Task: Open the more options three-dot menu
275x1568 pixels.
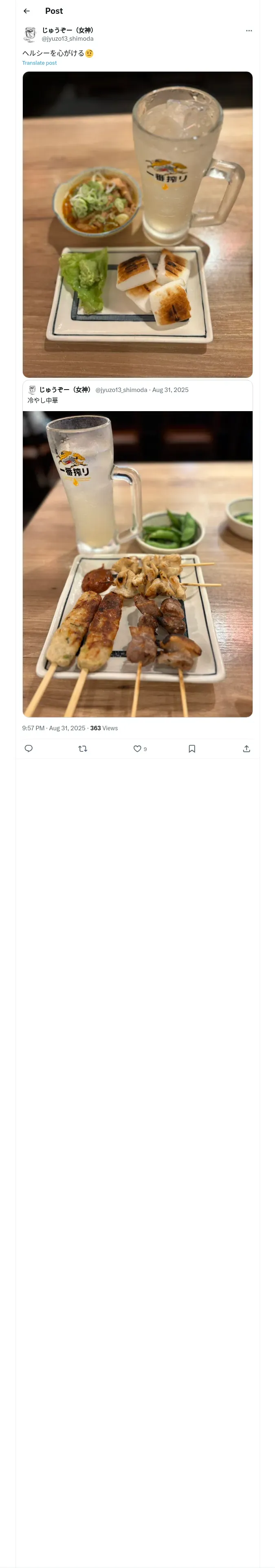Action: [249, 31]
